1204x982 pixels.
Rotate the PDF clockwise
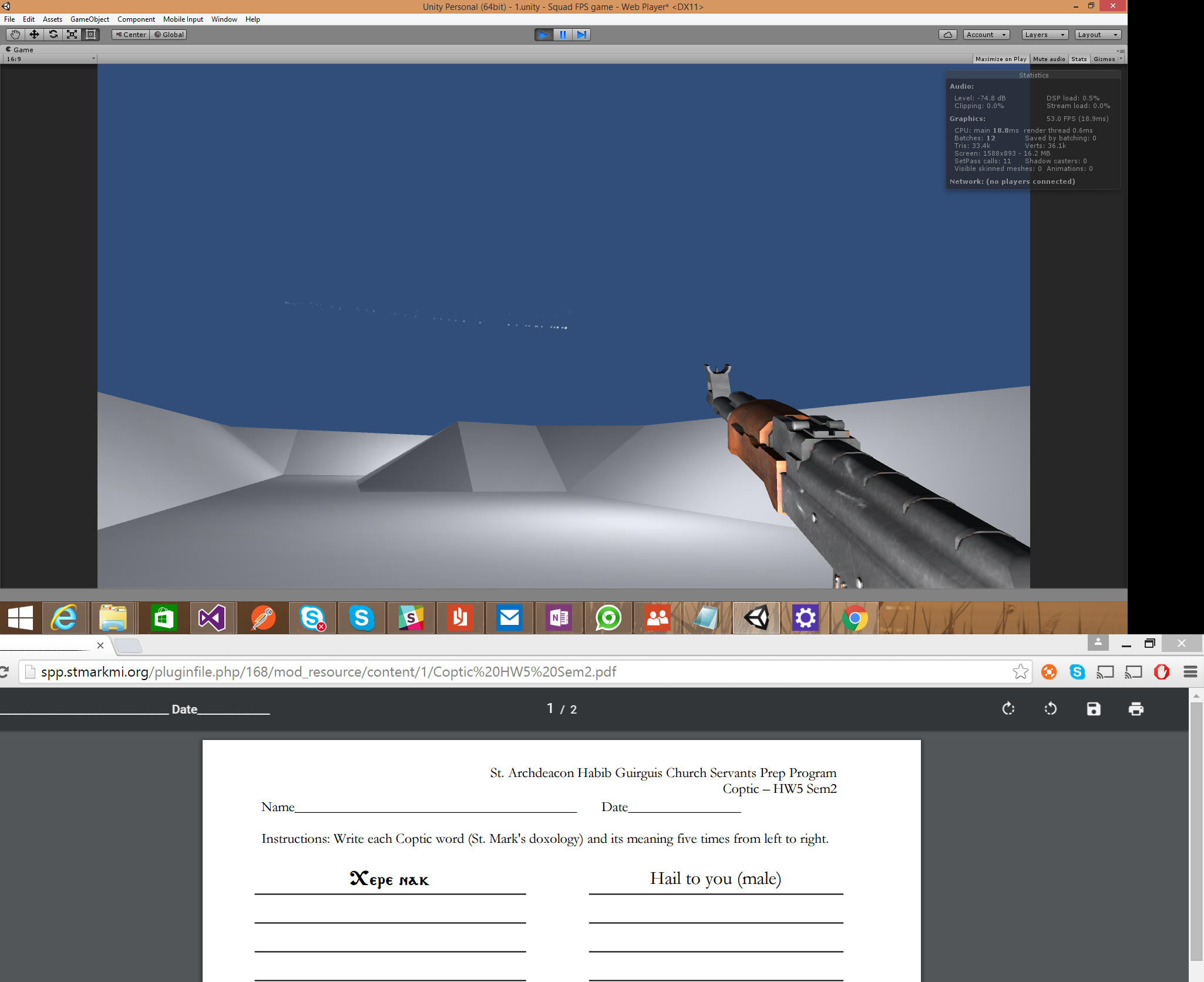[1008, 709]
